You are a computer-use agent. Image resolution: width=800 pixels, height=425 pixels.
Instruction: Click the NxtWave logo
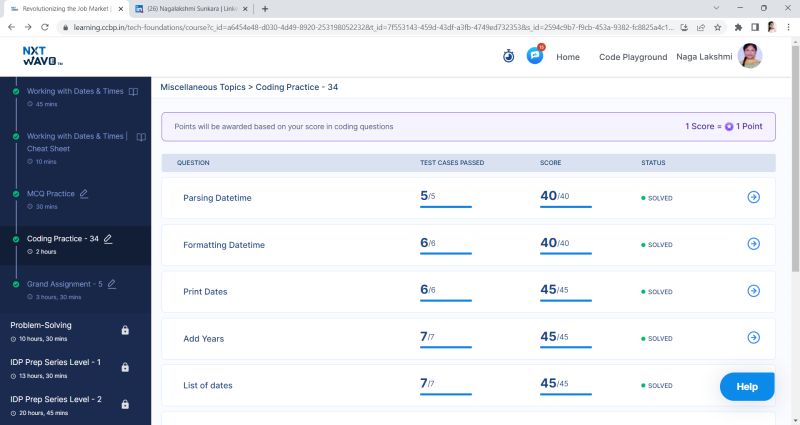click(42, 56)
